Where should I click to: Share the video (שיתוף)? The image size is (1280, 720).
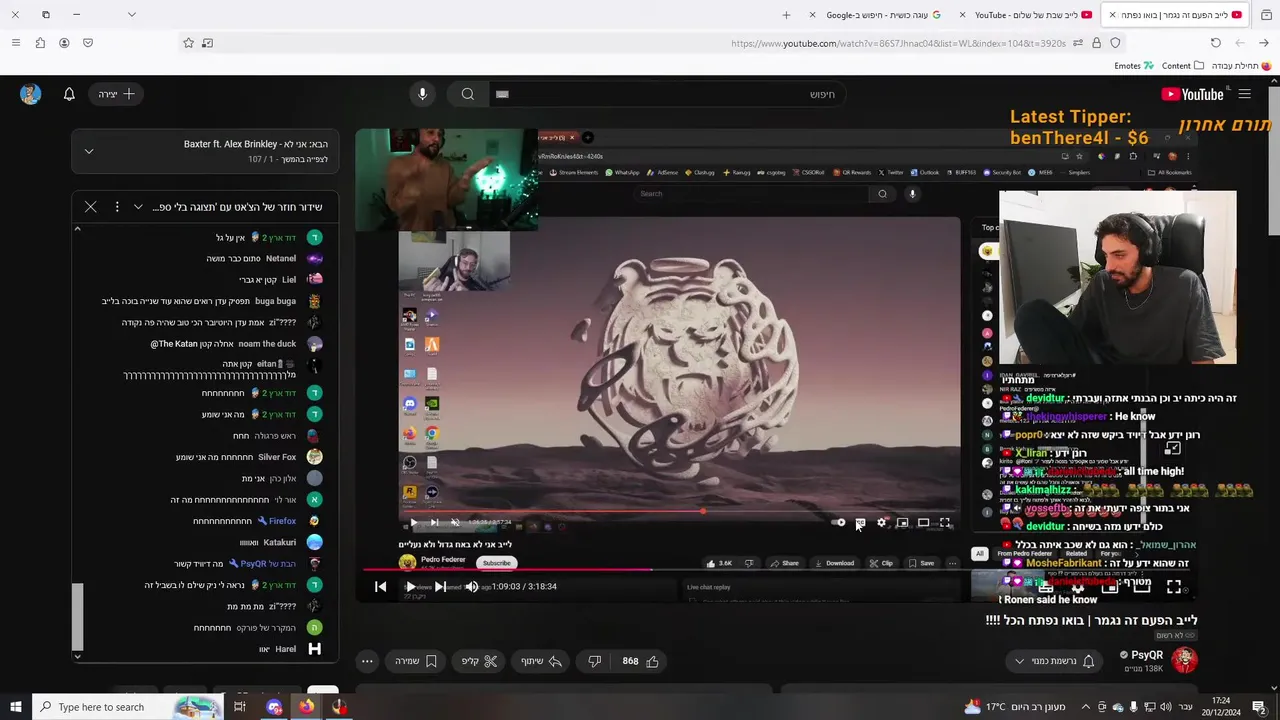(x=541, y=661)
